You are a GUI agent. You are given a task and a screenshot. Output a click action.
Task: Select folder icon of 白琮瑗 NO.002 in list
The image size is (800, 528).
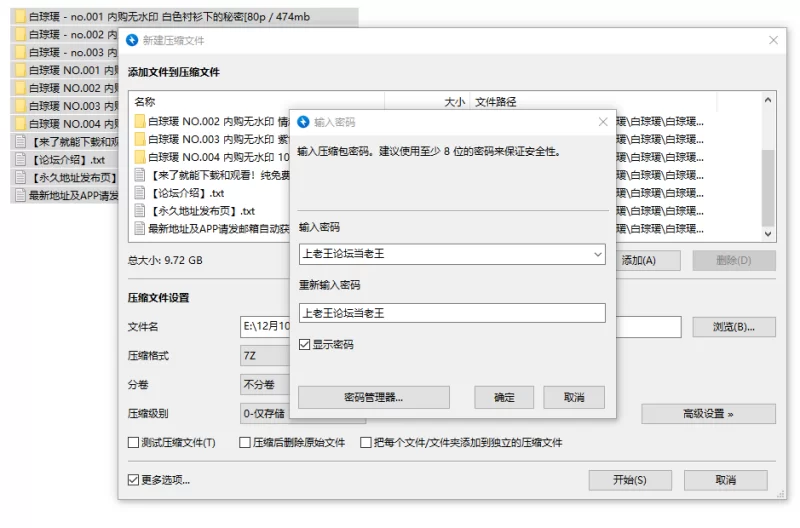pyautogui.click(x=140, y=121)
